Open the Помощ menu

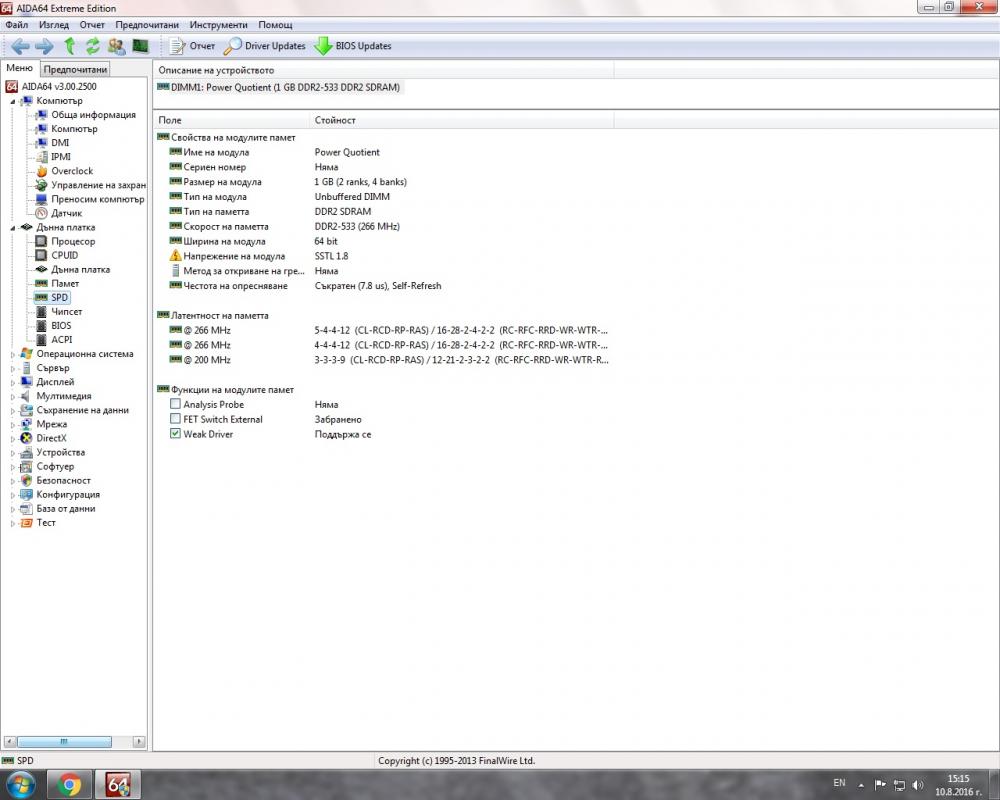[x=275, y=25]
